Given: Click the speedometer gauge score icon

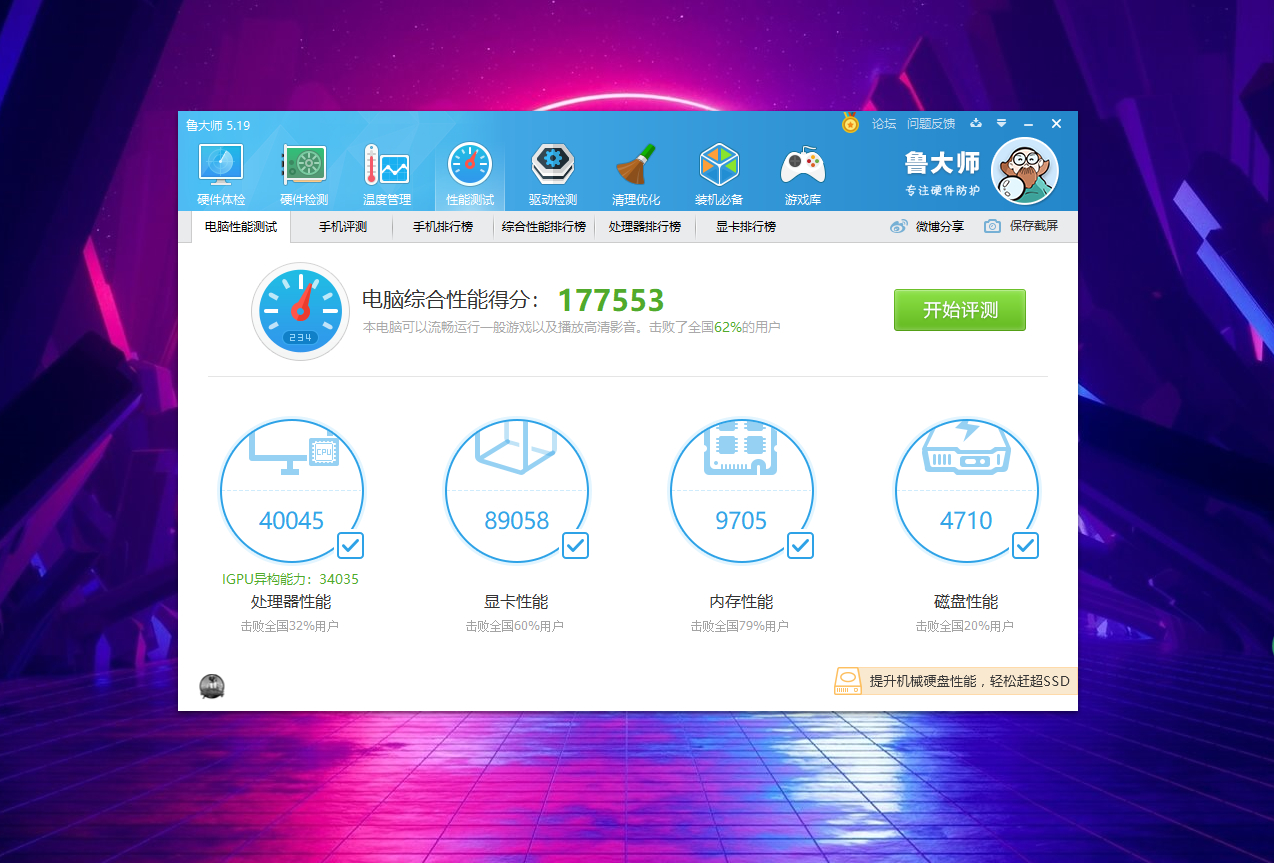Looking at the screenshot, I should [x=301, y=310].
